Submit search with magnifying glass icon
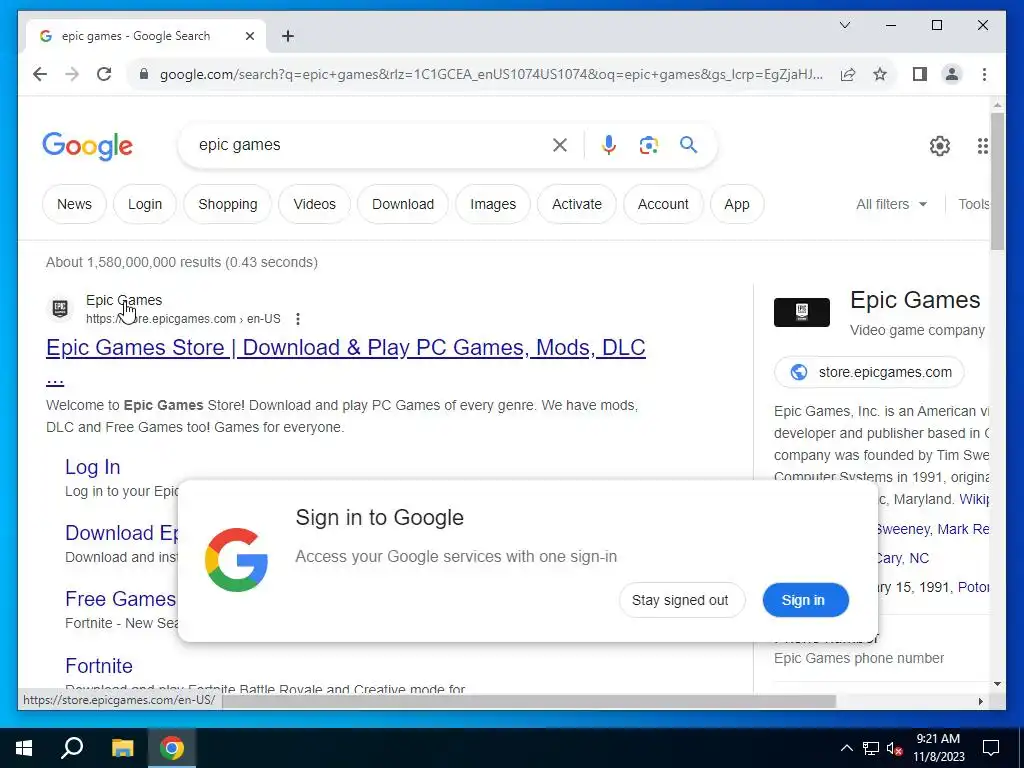Viewport: 1024px width, 768px height. (688, 145)
